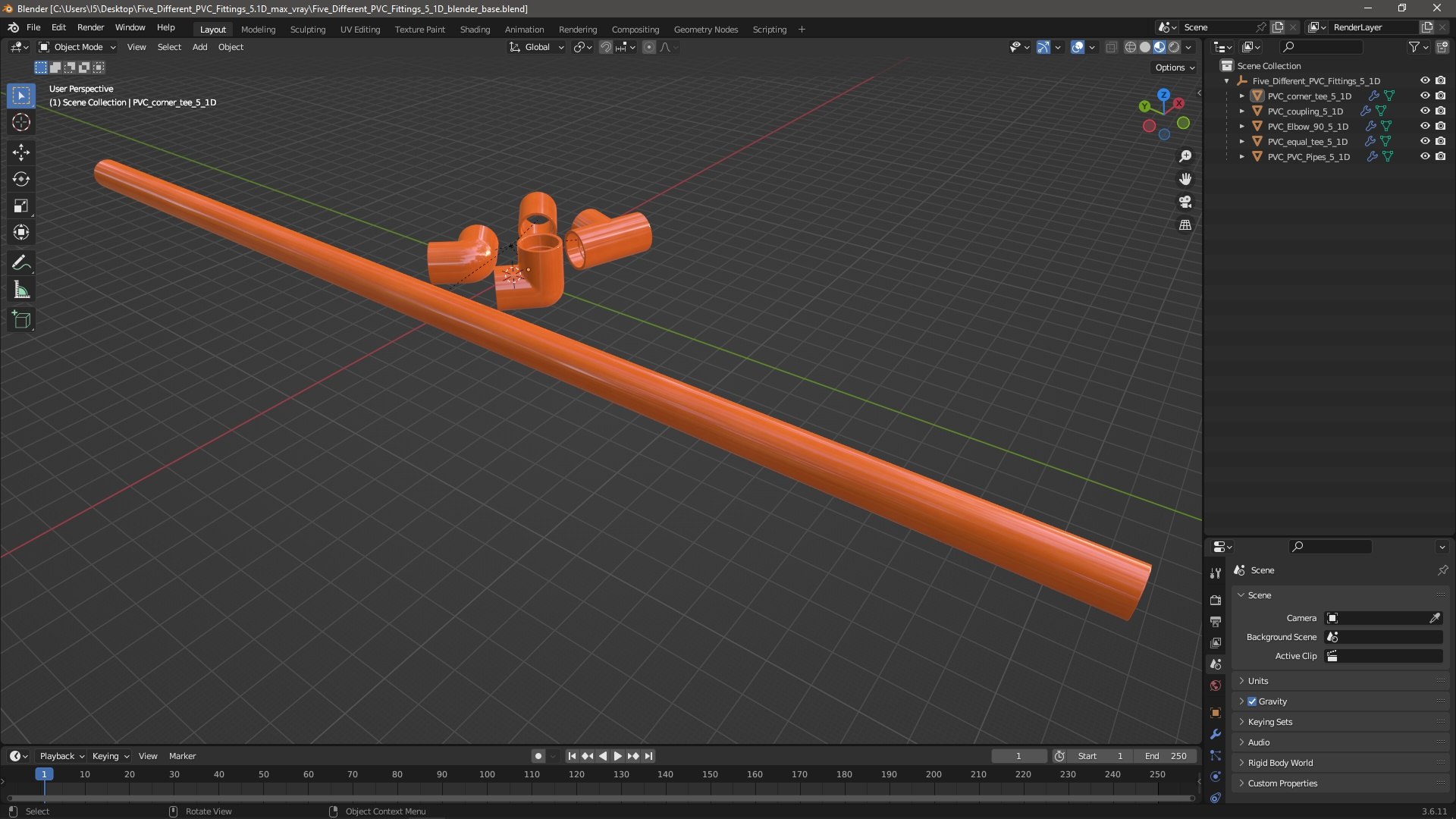Screen dimensions: 1456x819
Task: Expand PVC_corner_tee_5_1D tree row
Action: [1241, 96]
